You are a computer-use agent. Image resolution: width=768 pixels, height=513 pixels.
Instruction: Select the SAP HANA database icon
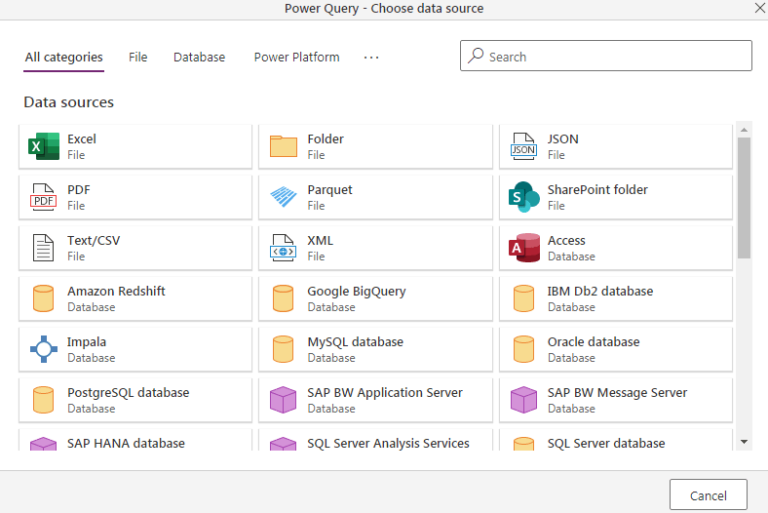pos(44,444)
